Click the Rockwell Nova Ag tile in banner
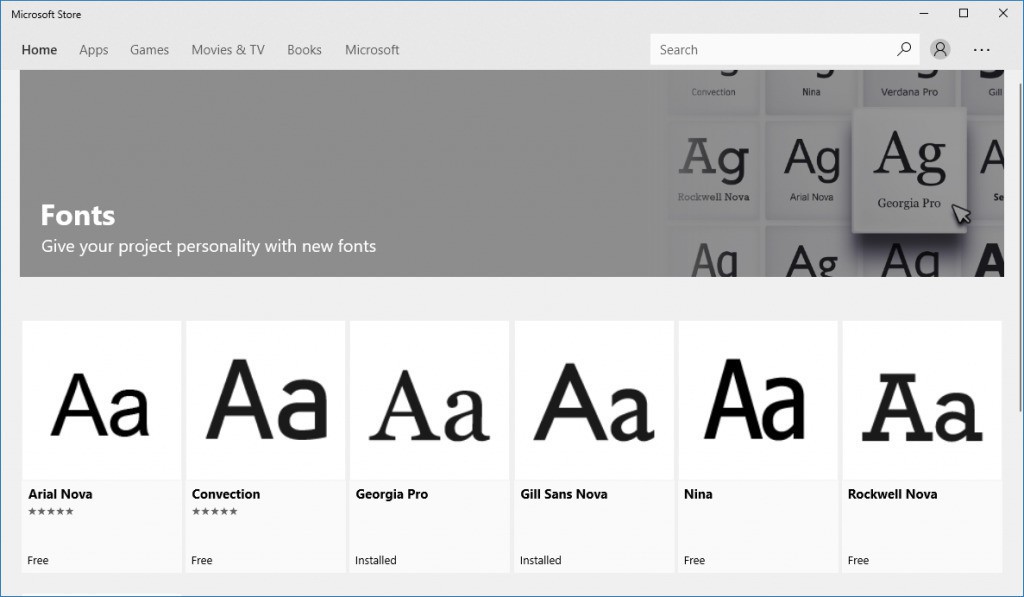This screenshot has width=1024, height=597. pyautogui.click(x=714, y=167)
